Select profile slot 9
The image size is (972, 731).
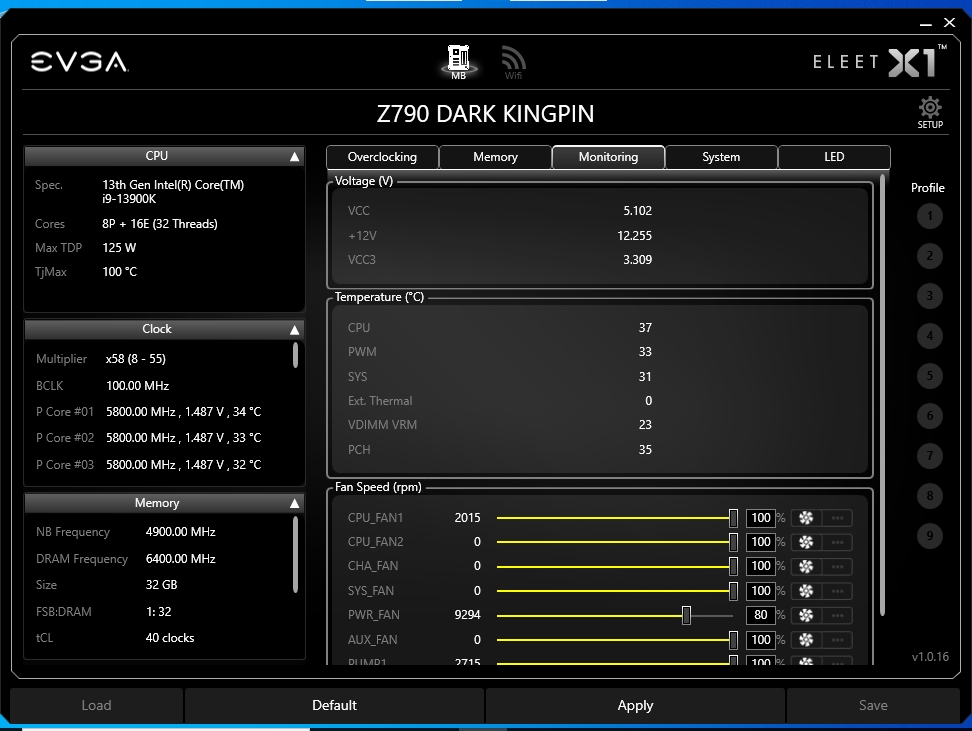point(929,536)
